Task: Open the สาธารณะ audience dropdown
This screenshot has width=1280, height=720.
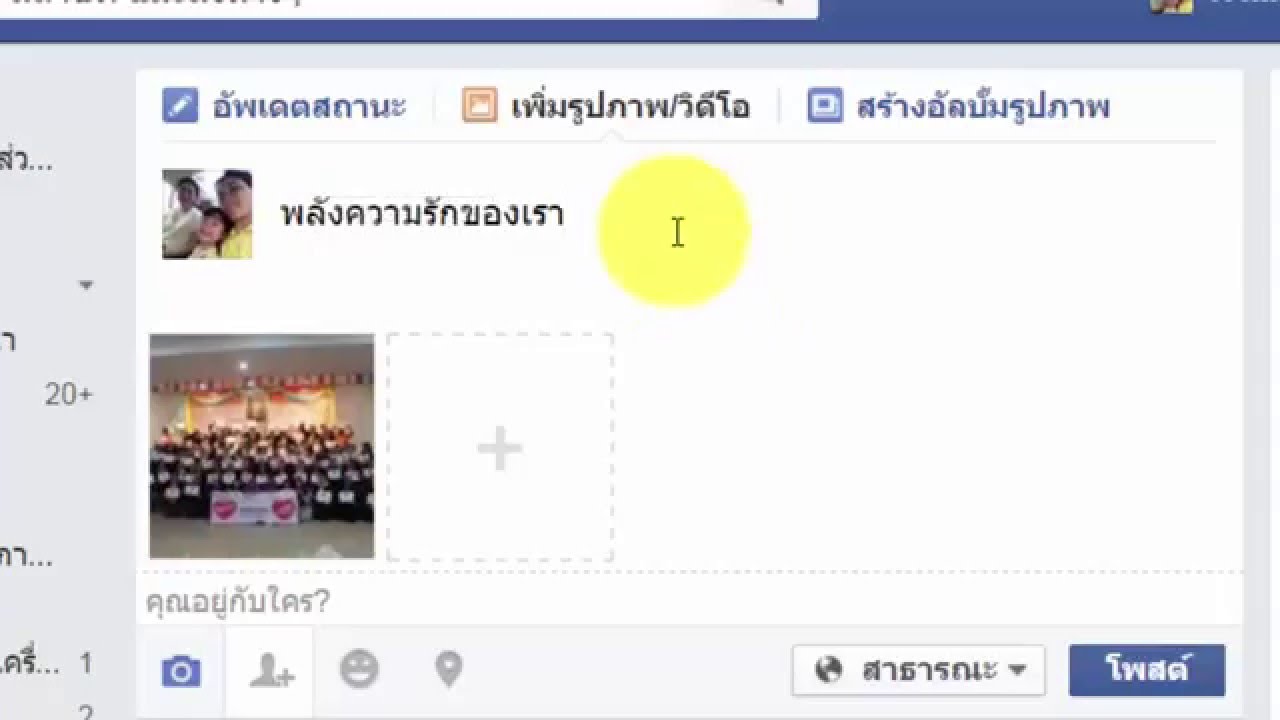Action: [918, 670]
